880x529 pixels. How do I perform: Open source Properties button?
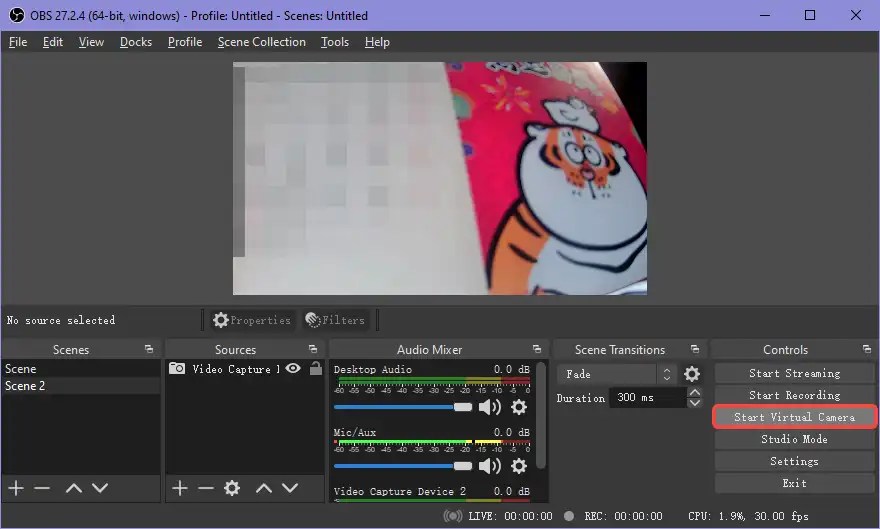[x=253, y=320]
